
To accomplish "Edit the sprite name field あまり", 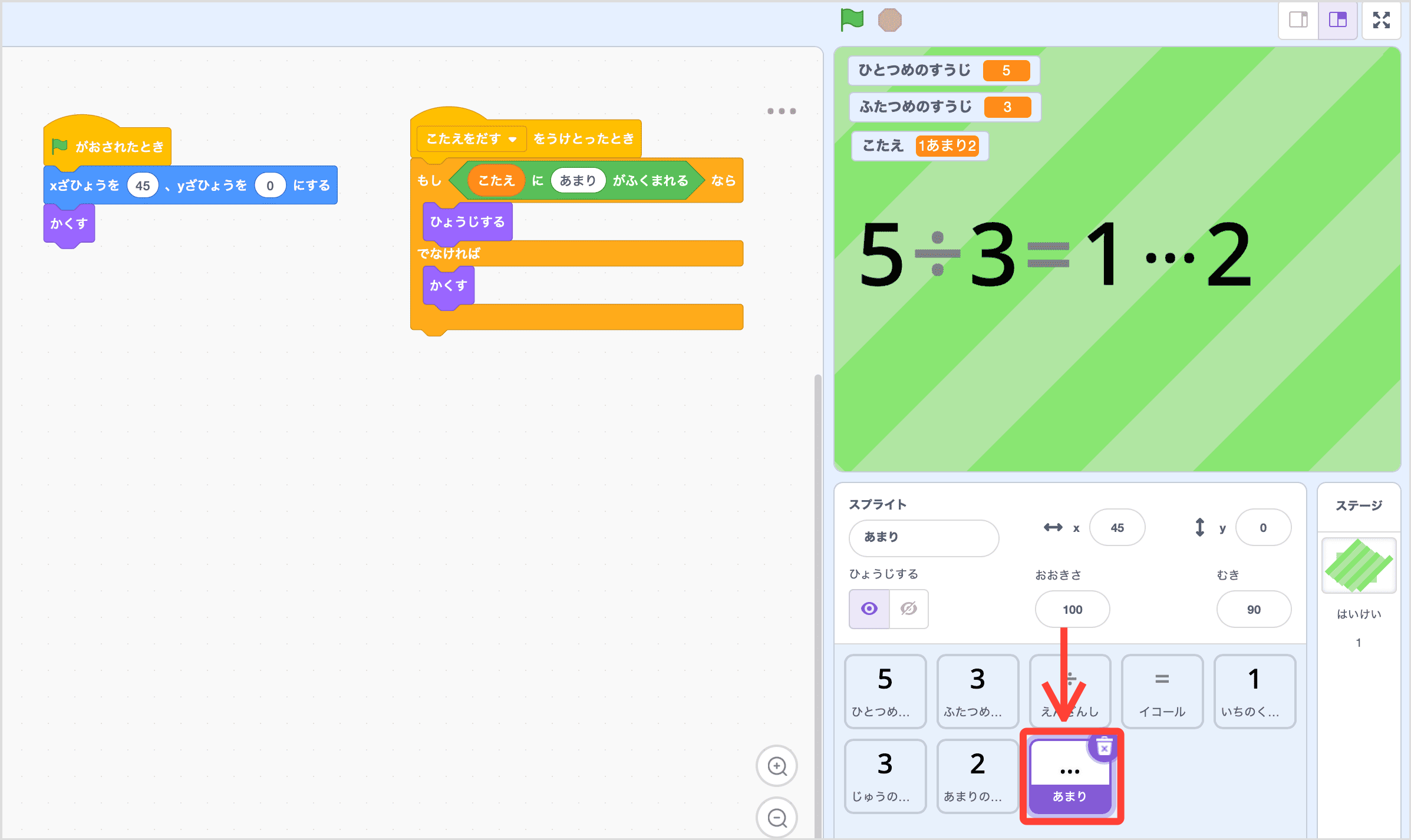I will [924, 537].
